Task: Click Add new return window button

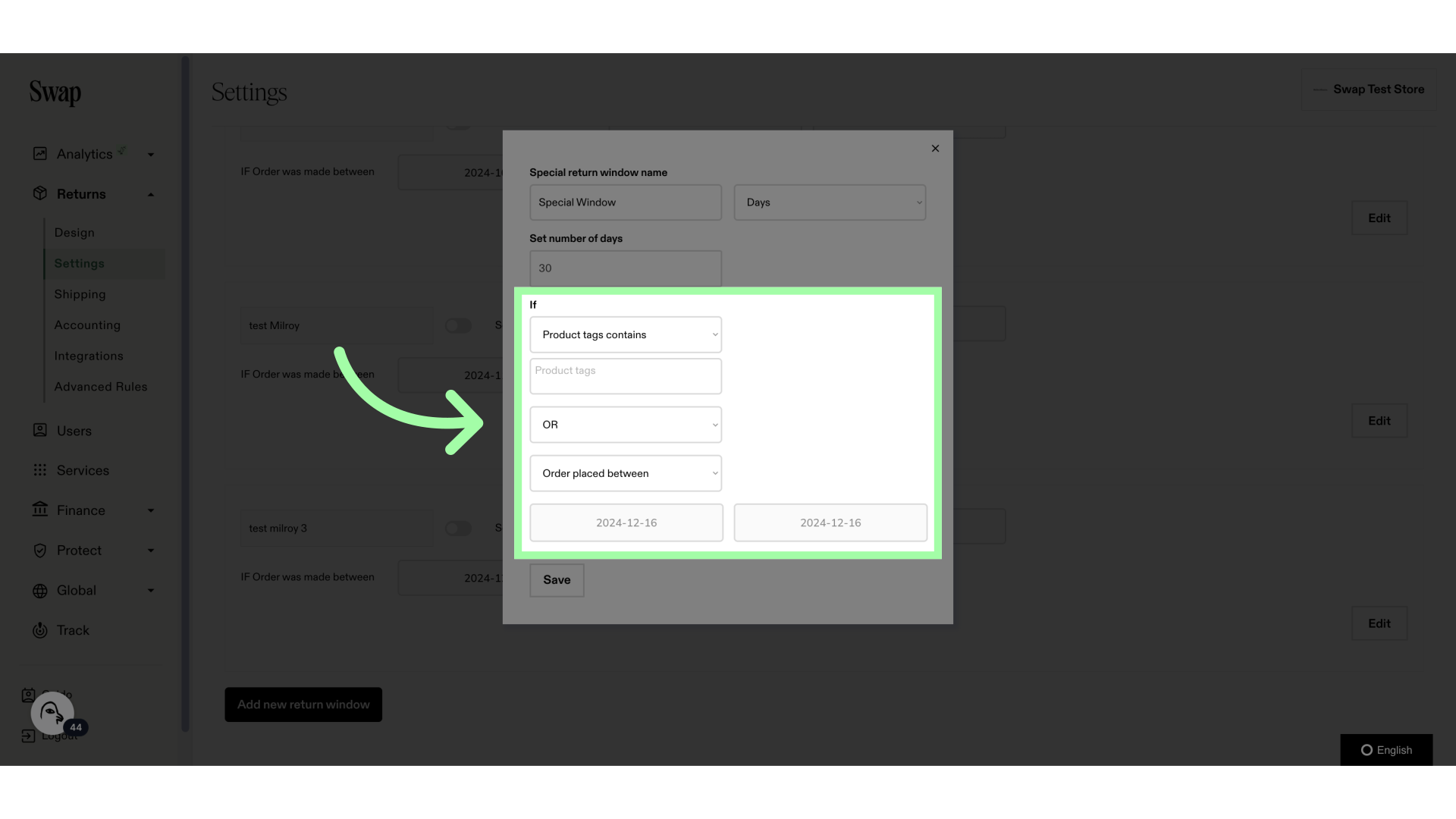Action: [303, 704]
